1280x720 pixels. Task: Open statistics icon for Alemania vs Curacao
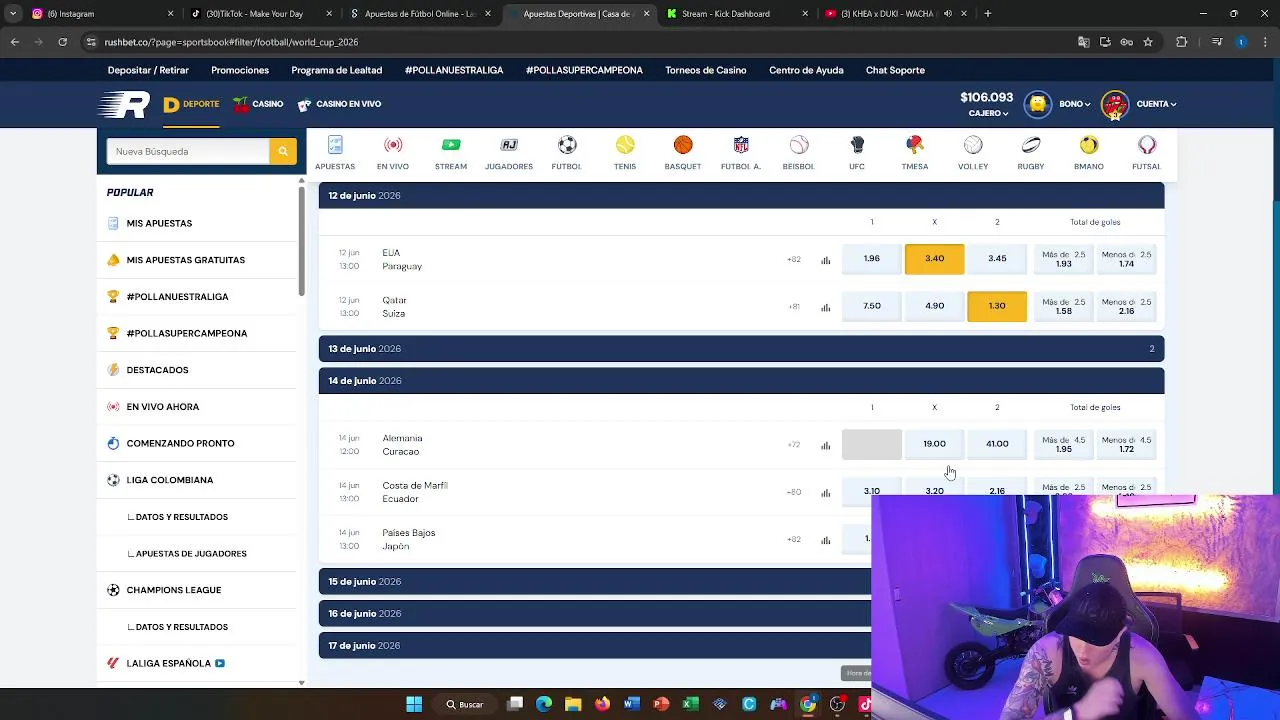(x=826, y=445)
